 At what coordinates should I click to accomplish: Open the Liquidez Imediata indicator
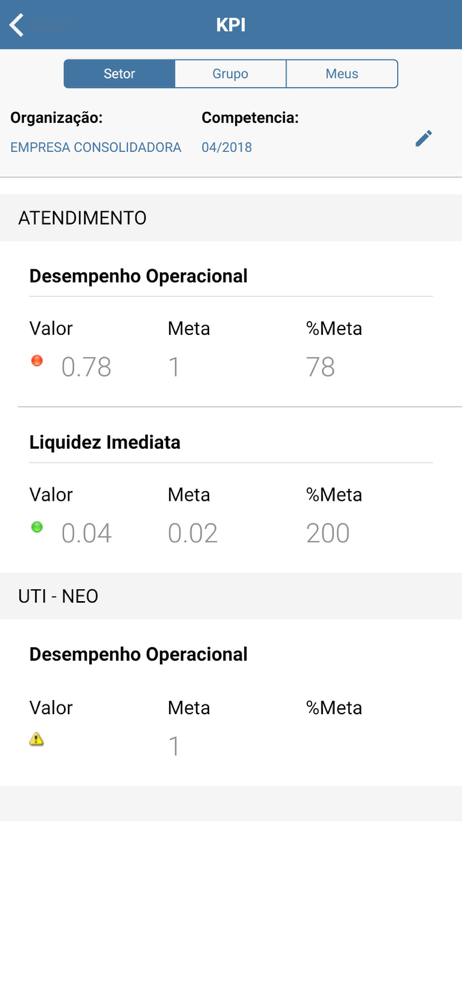[105, 442]
